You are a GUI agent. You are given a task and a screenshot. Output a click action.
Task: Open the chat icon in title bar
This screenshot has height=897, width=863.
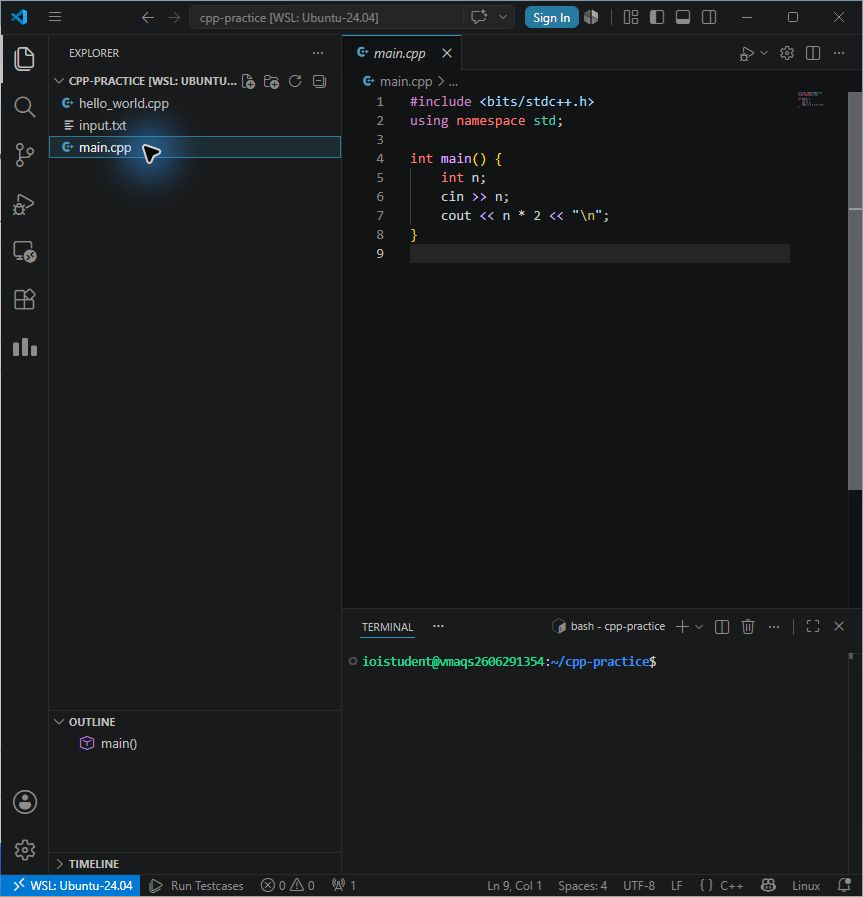pos(479,17)
